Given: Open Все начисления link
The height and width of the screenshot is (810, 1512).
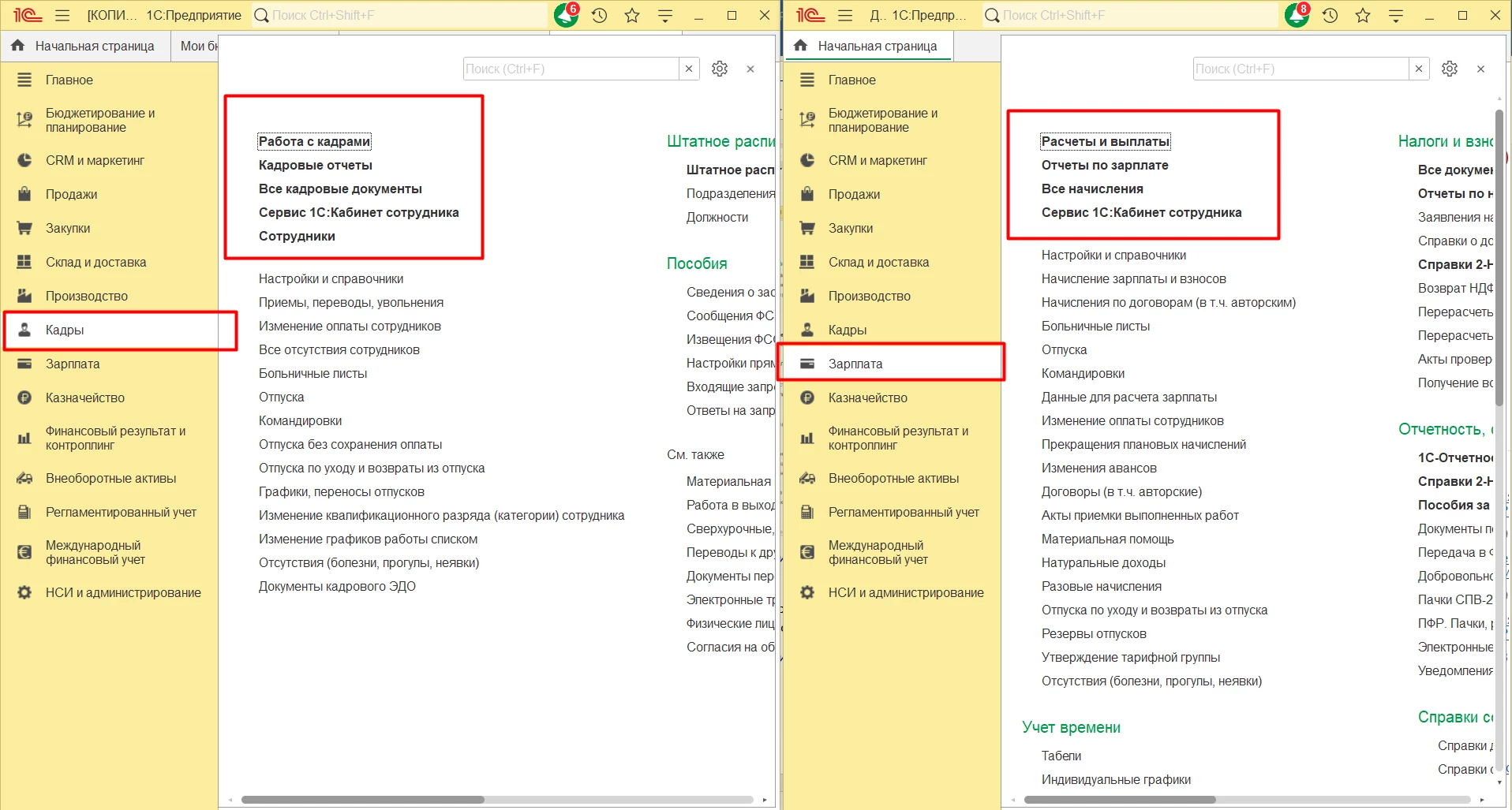Looking at the screenshot, I should [x=1092, y=189].
